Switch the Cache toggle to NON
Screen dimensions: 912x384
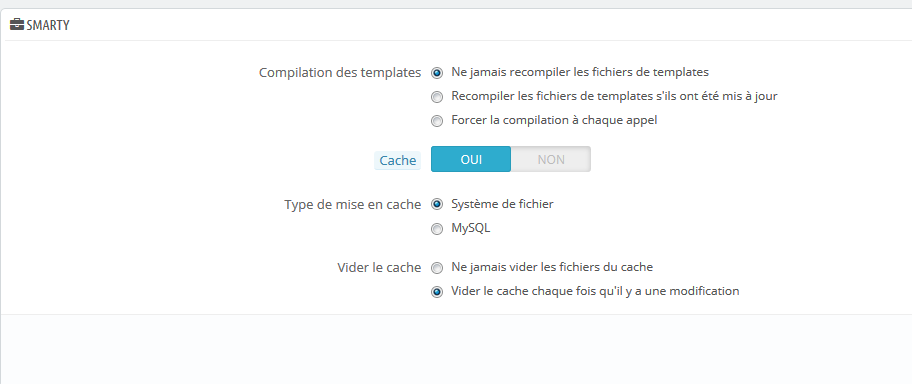coord(551,159)
